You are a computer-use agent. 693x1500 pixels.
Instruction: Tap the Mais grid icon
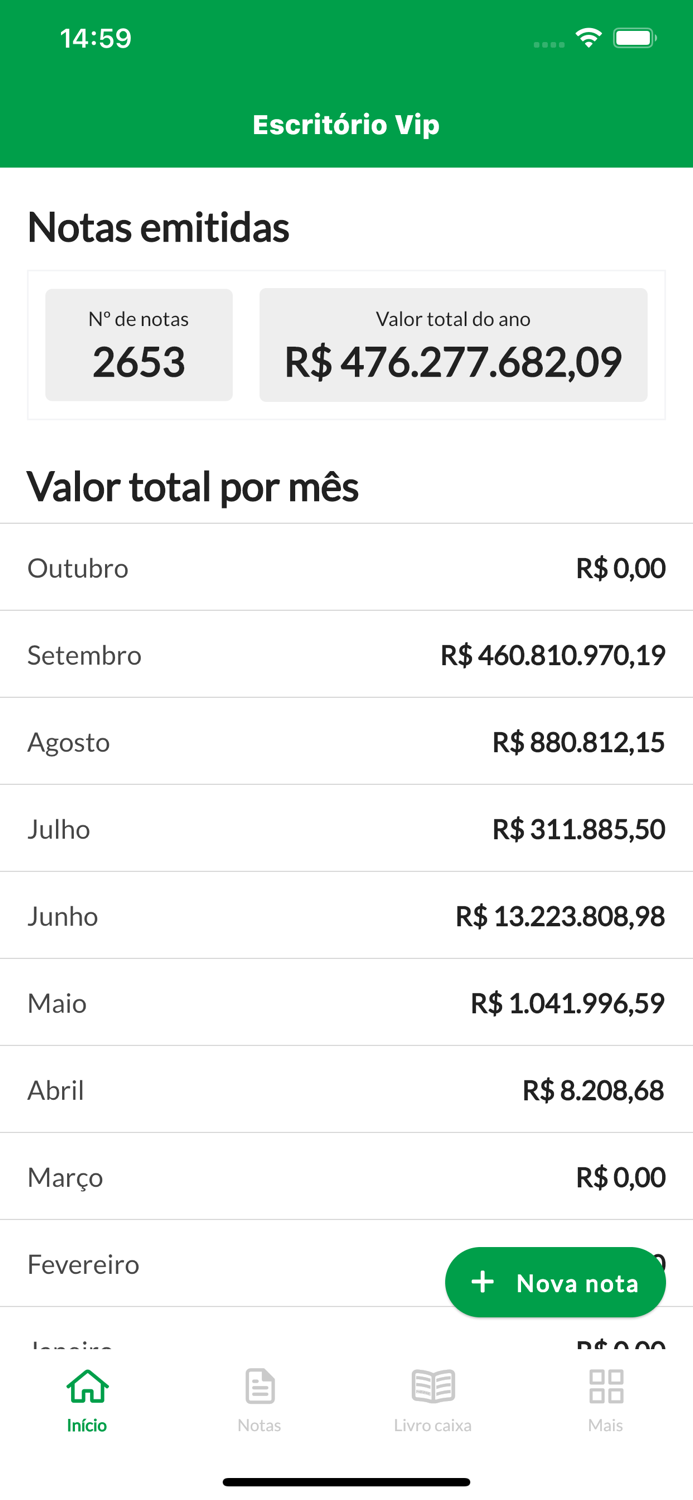pos(605,1386)
